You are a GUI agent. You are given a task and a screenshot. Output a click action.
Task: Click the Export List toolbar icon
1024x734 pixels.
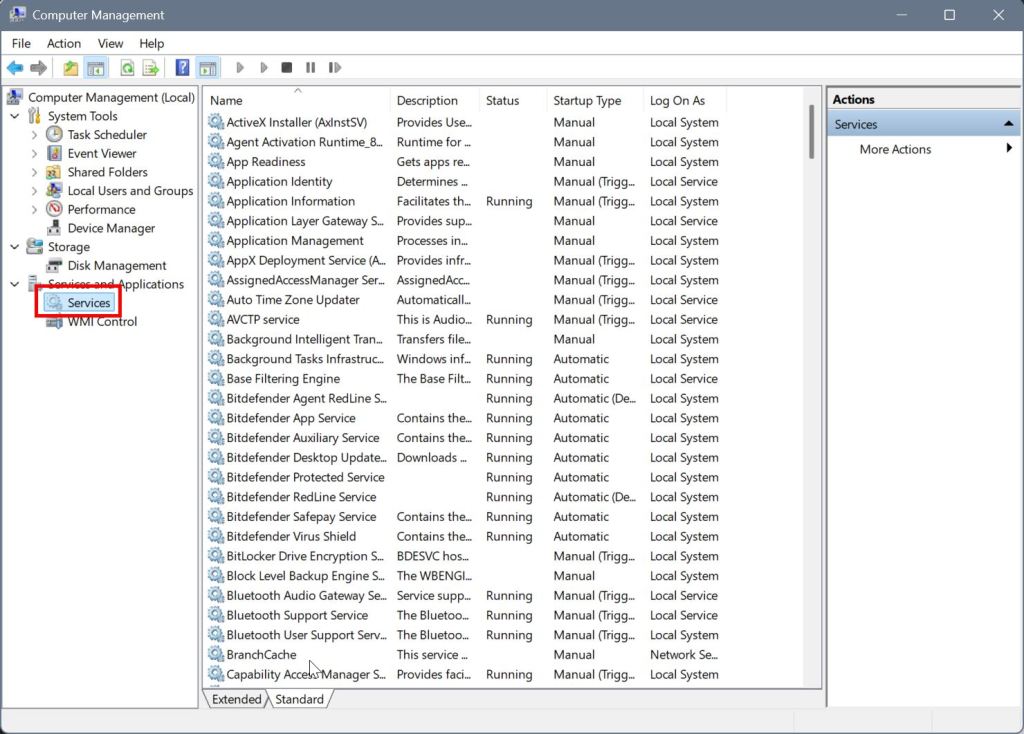[x=151, y=67]
